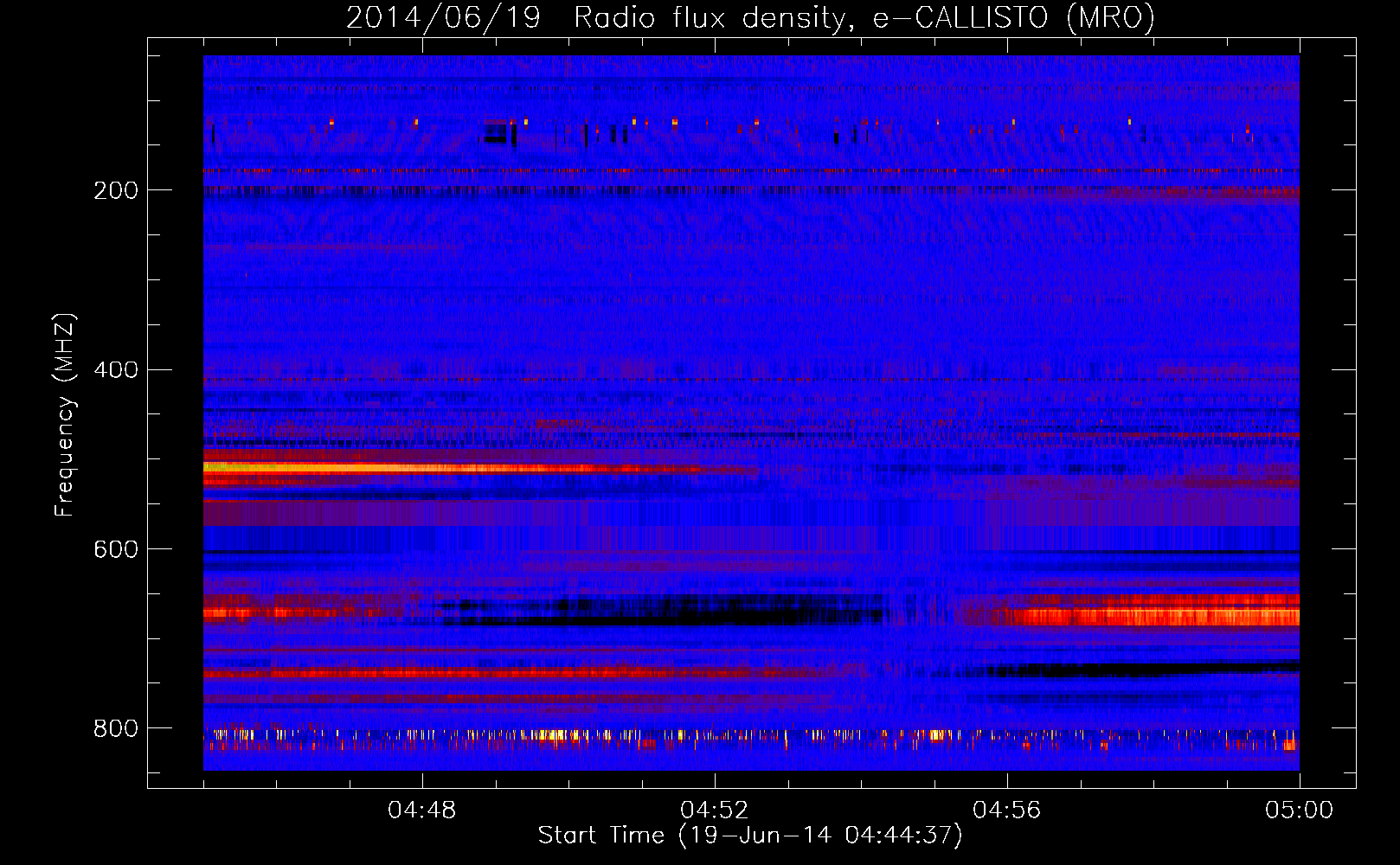1400x865 pixels.
Task: Click the 200 frequency tick label
Action: 116,190
